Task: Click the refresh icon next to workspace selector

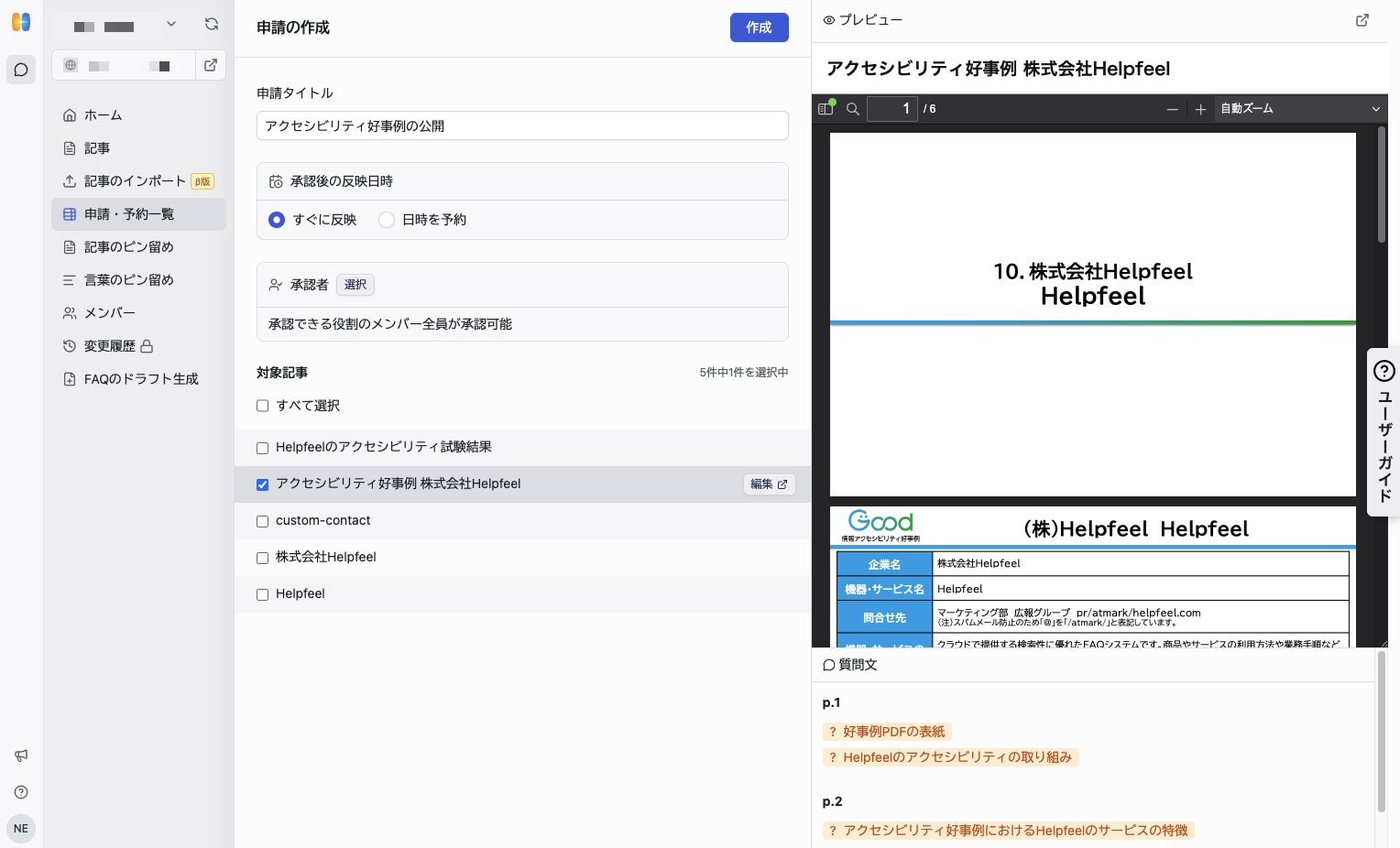Action: [212, 24]
